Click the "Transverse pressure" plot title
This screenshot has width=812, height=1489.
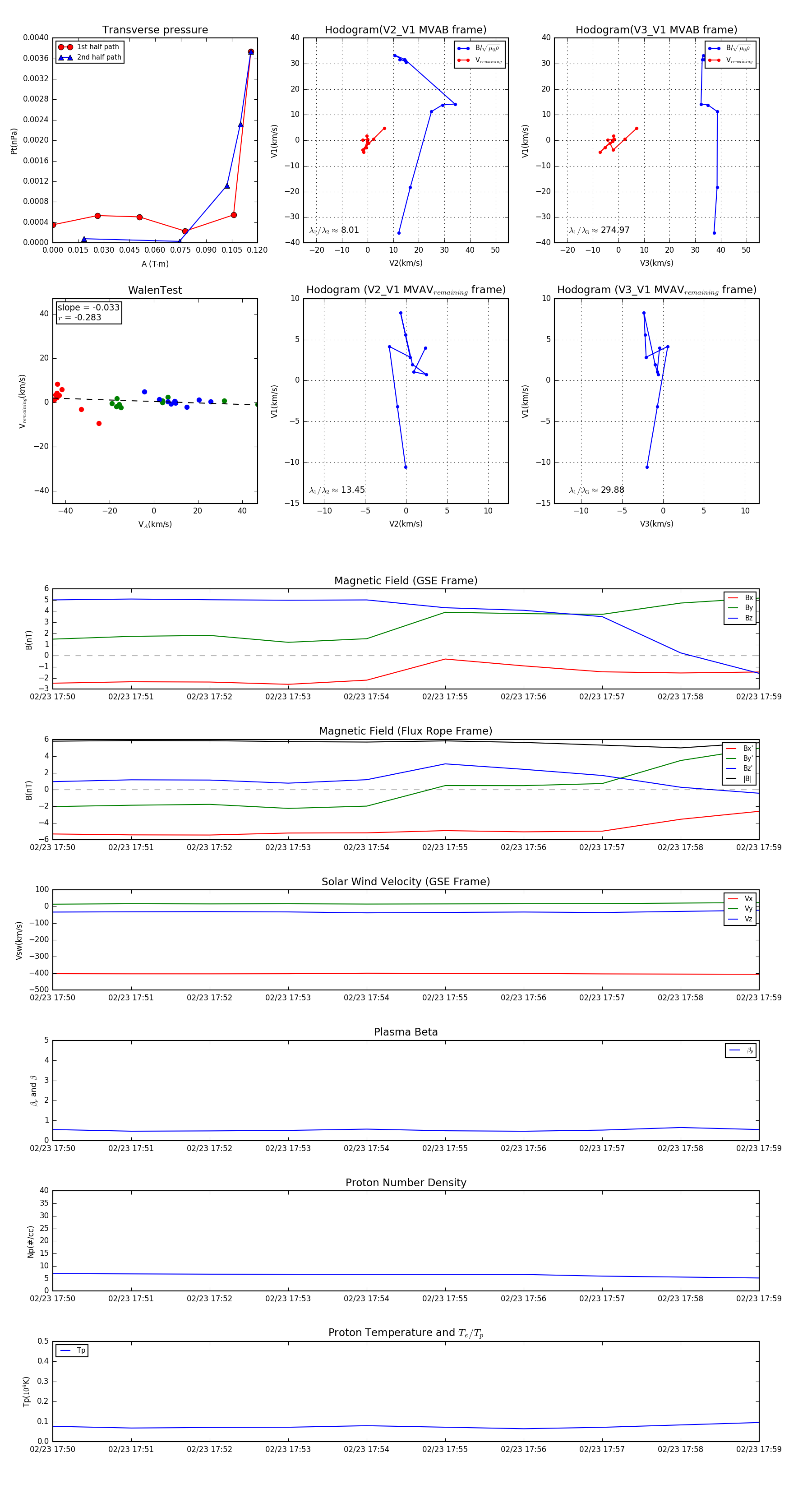(155, 30)
